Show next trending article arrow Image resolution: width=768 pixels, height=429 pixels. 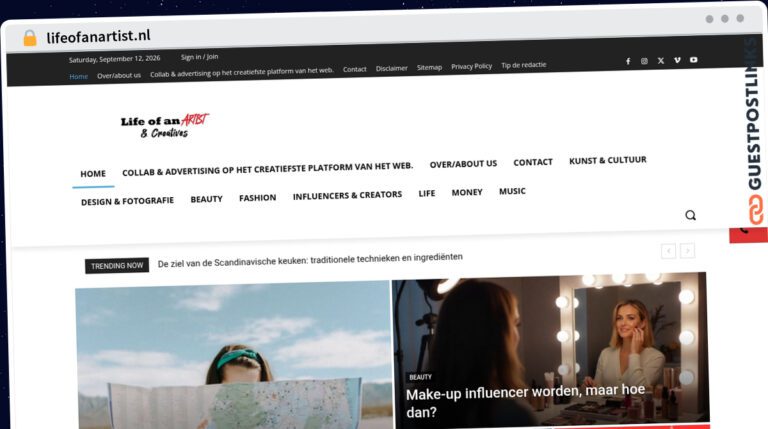coord(687,251)
